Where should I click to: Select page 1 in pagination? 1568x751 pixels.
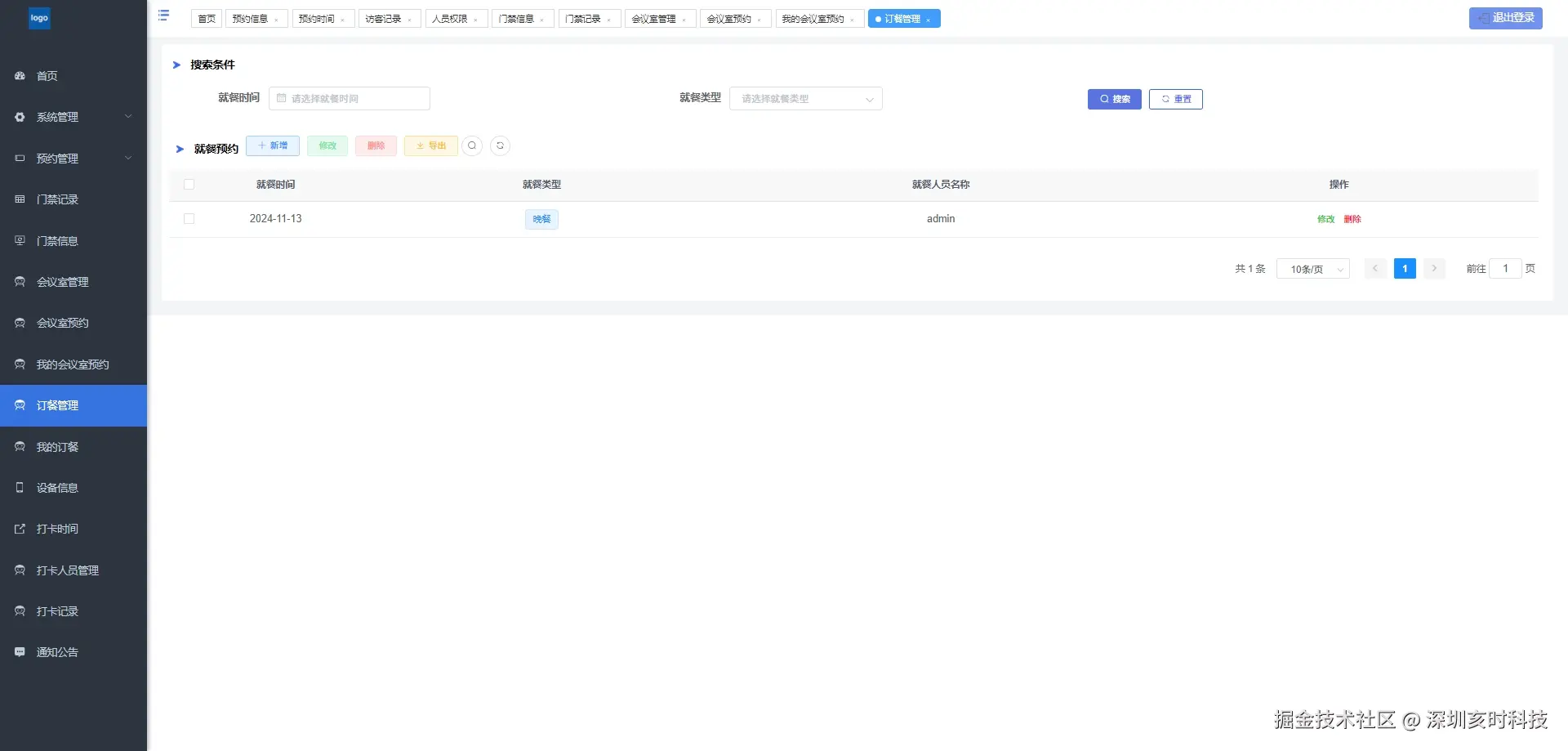point(1405,268)
